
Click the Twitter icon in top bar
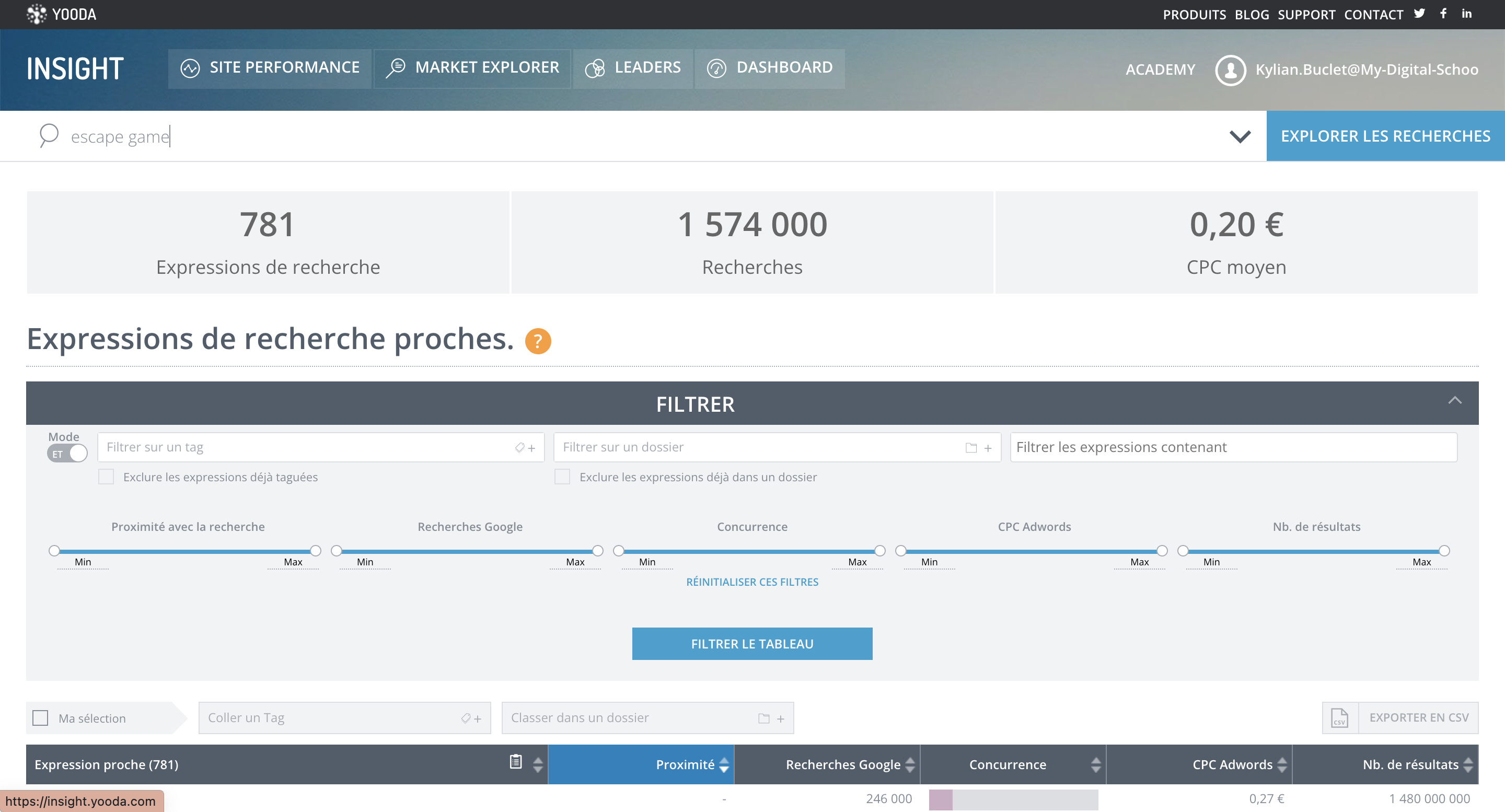[1419, 14]
